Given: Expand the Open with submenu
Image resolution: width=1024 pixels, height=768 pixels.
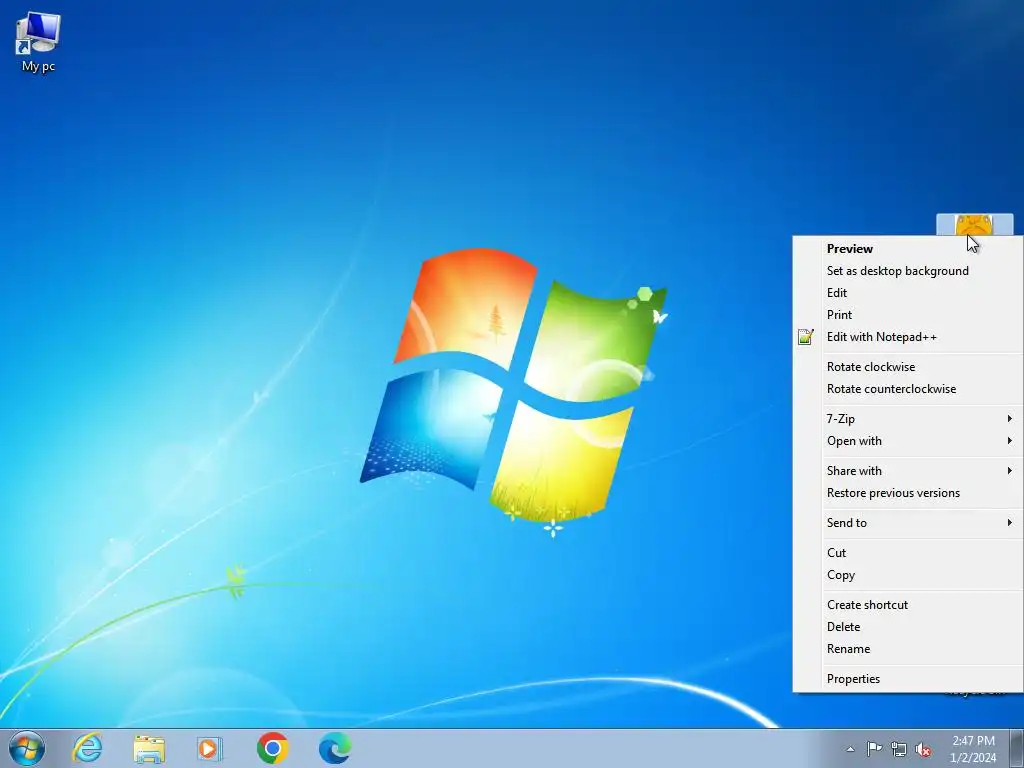Looking at the screenshot, I should point(908,441).
